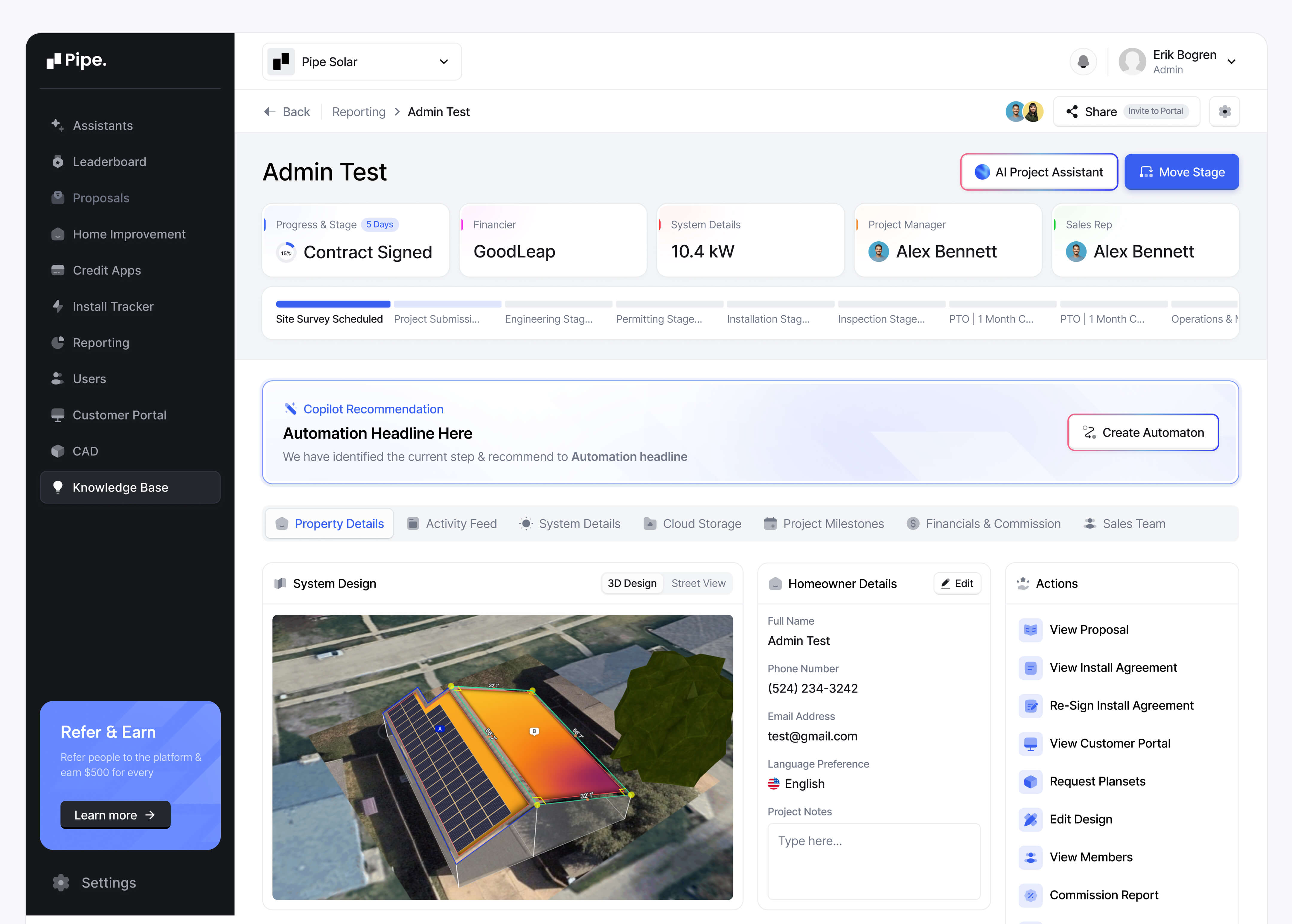The image size is (1292, 924).
Task: Click the Home Improvement house icon
Action: click(x=57, y=234)
